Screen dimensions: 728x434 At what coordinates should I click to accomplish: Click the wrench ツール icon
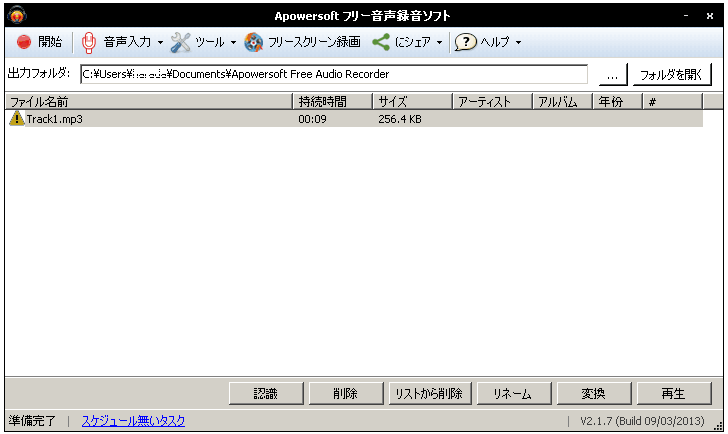pyautogui.click(x=180, y=43)
